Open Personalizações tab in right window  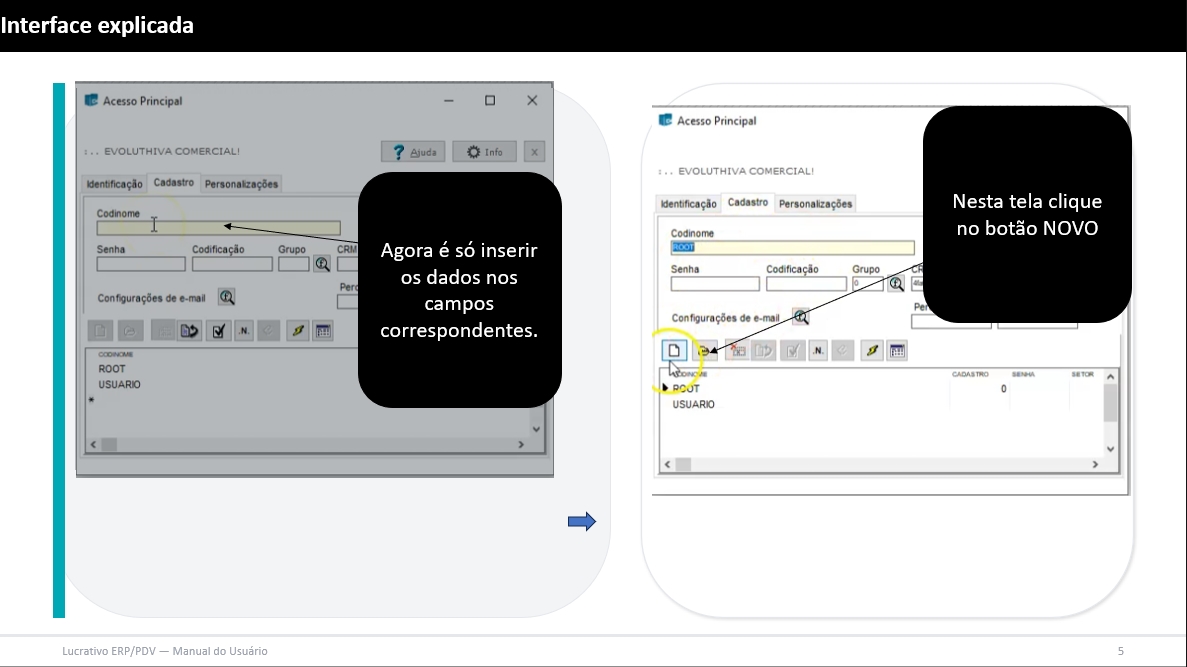click(815, 204)
